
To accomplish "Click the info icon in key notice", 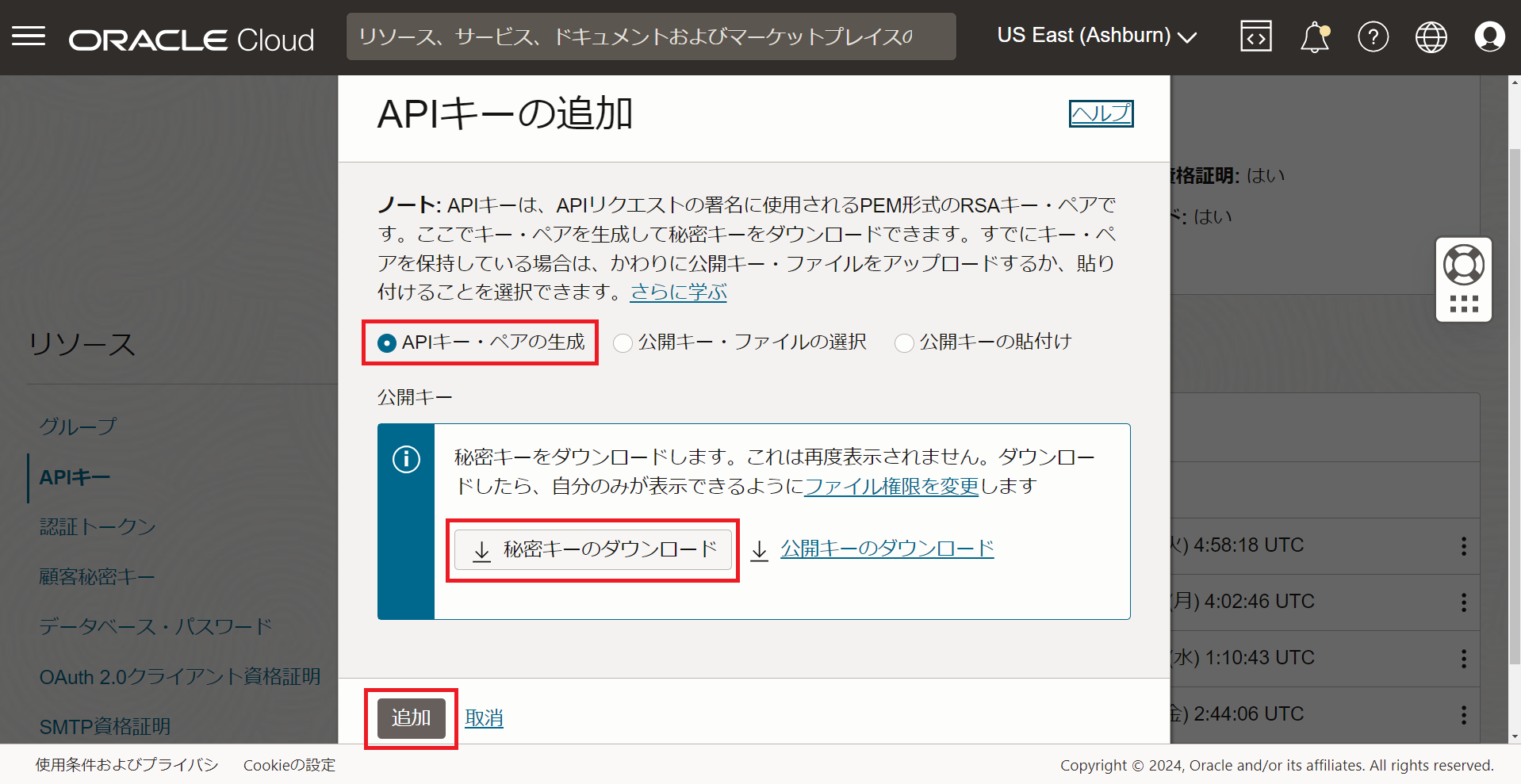I will (406, 459).
